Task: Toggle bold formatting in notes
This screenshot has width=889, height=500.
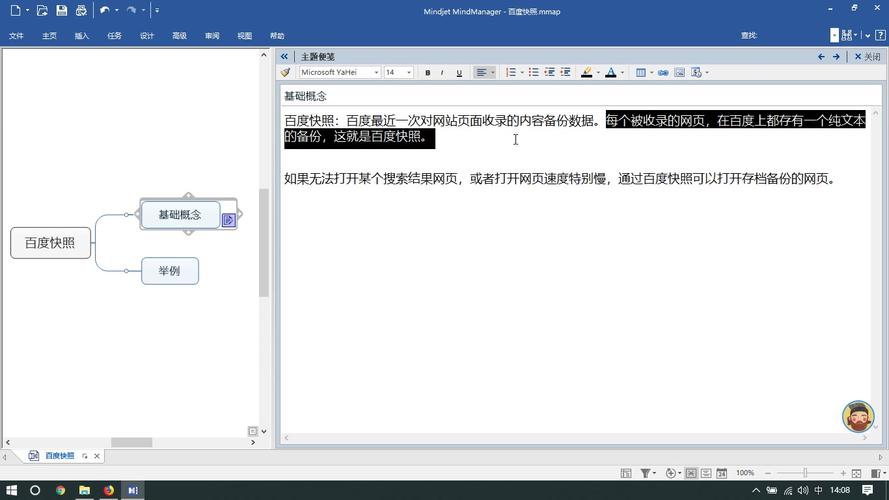Action: pyautogui.click(x=428, y=73)
